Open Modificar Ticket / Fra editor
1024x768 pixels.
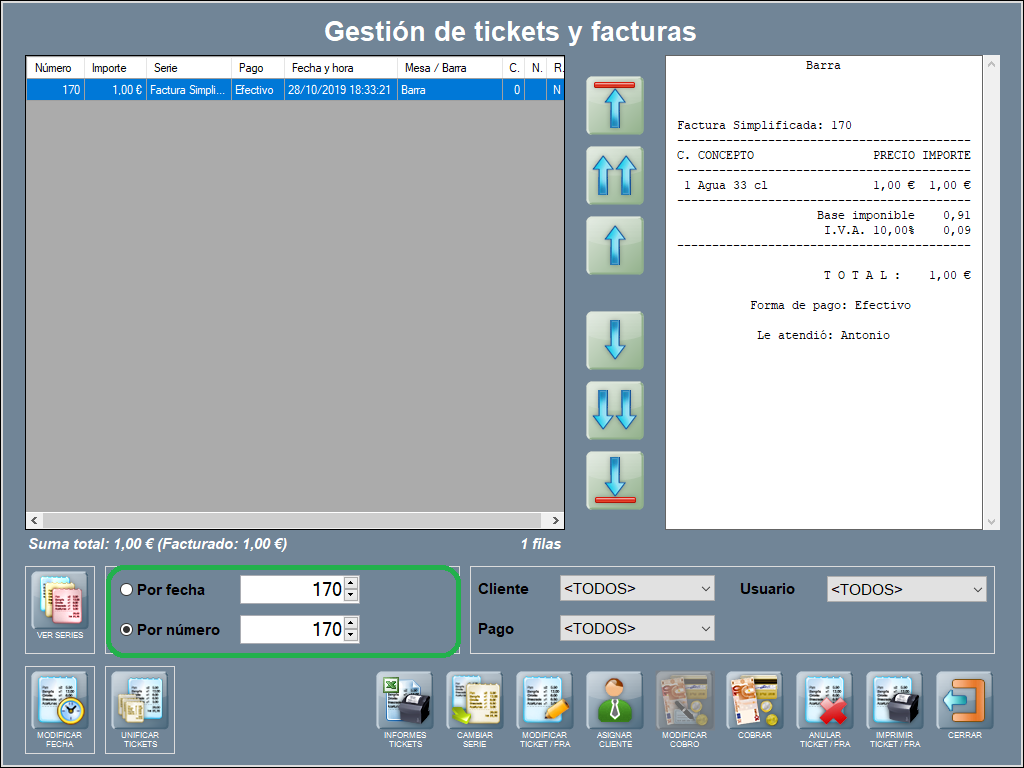click(545, 701)
